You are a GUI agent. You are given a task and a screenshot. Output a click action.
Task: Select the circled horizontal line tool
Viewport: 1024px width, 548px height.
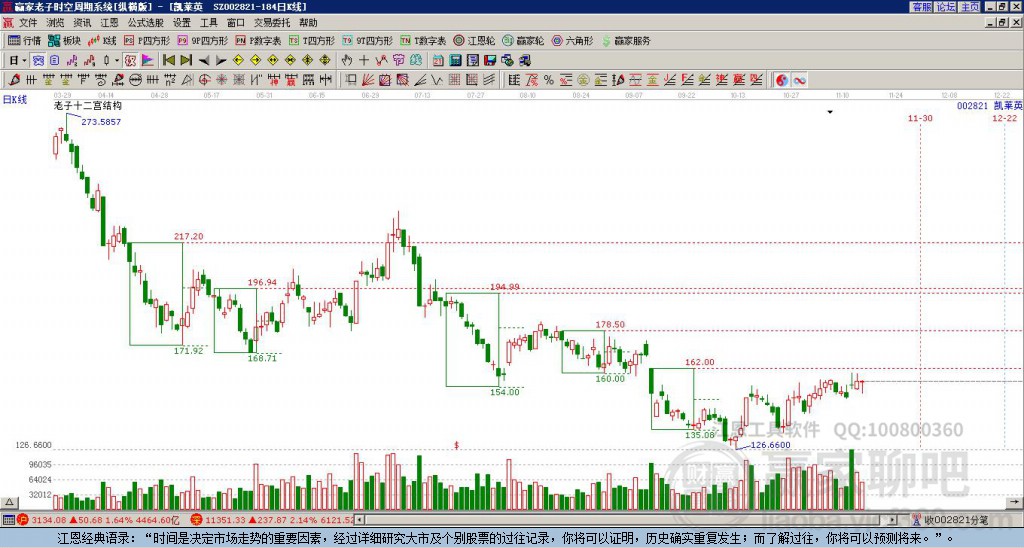[135, 80]
